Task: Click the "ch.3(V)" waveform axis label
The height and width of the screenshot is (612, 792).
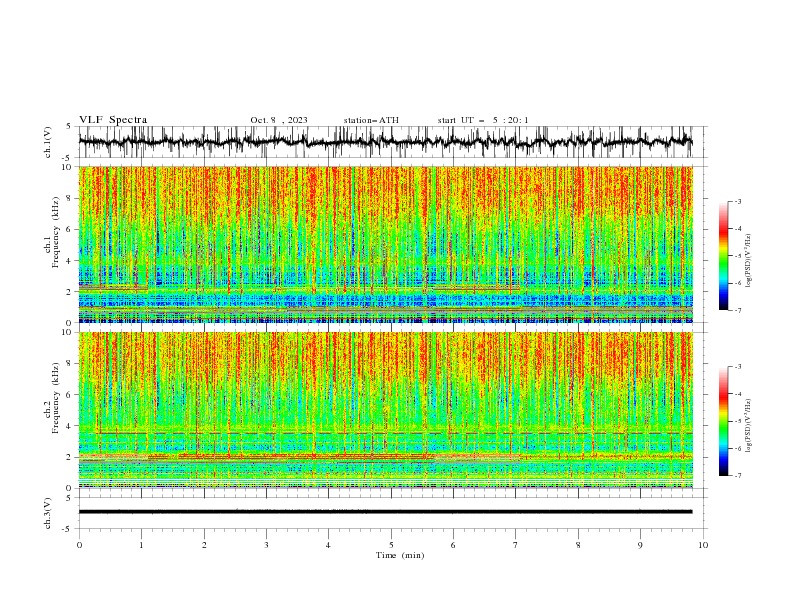Action: 48,513
